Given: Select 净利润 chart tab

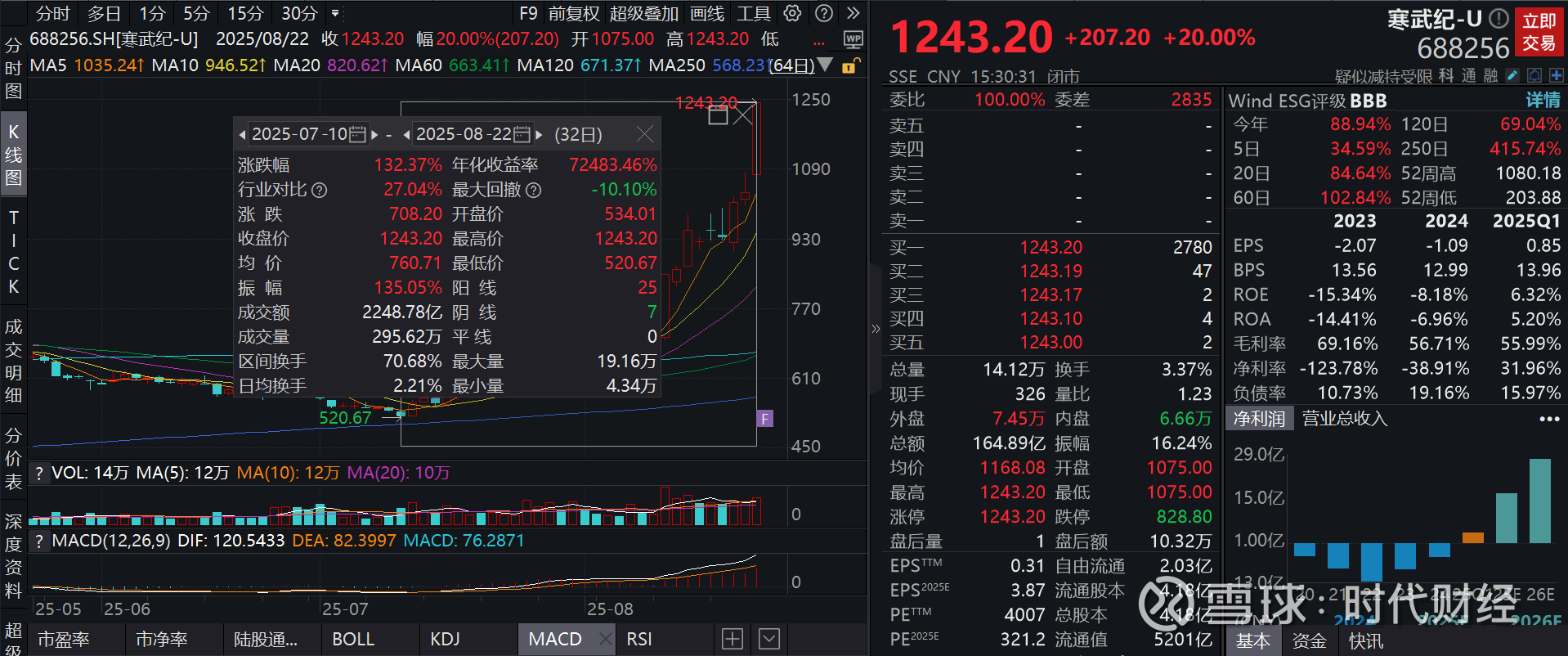Looking at the screenshot, I should pos(1259,419).
